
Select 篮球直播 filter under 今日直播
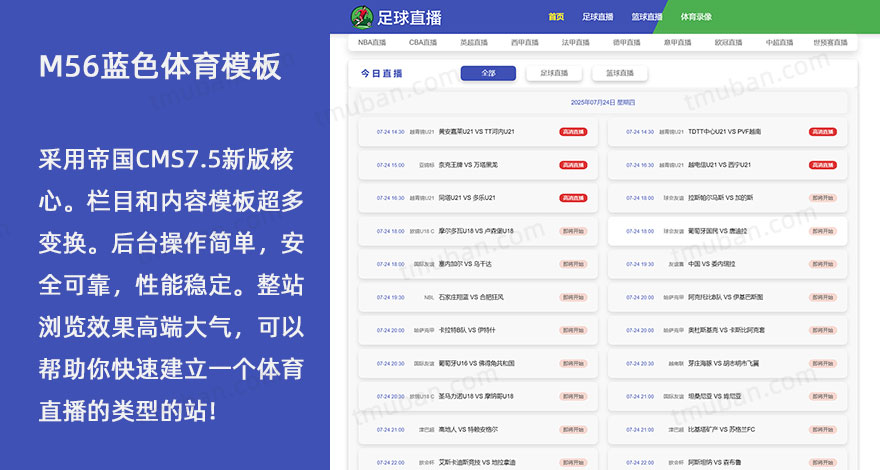click(620, 73)
